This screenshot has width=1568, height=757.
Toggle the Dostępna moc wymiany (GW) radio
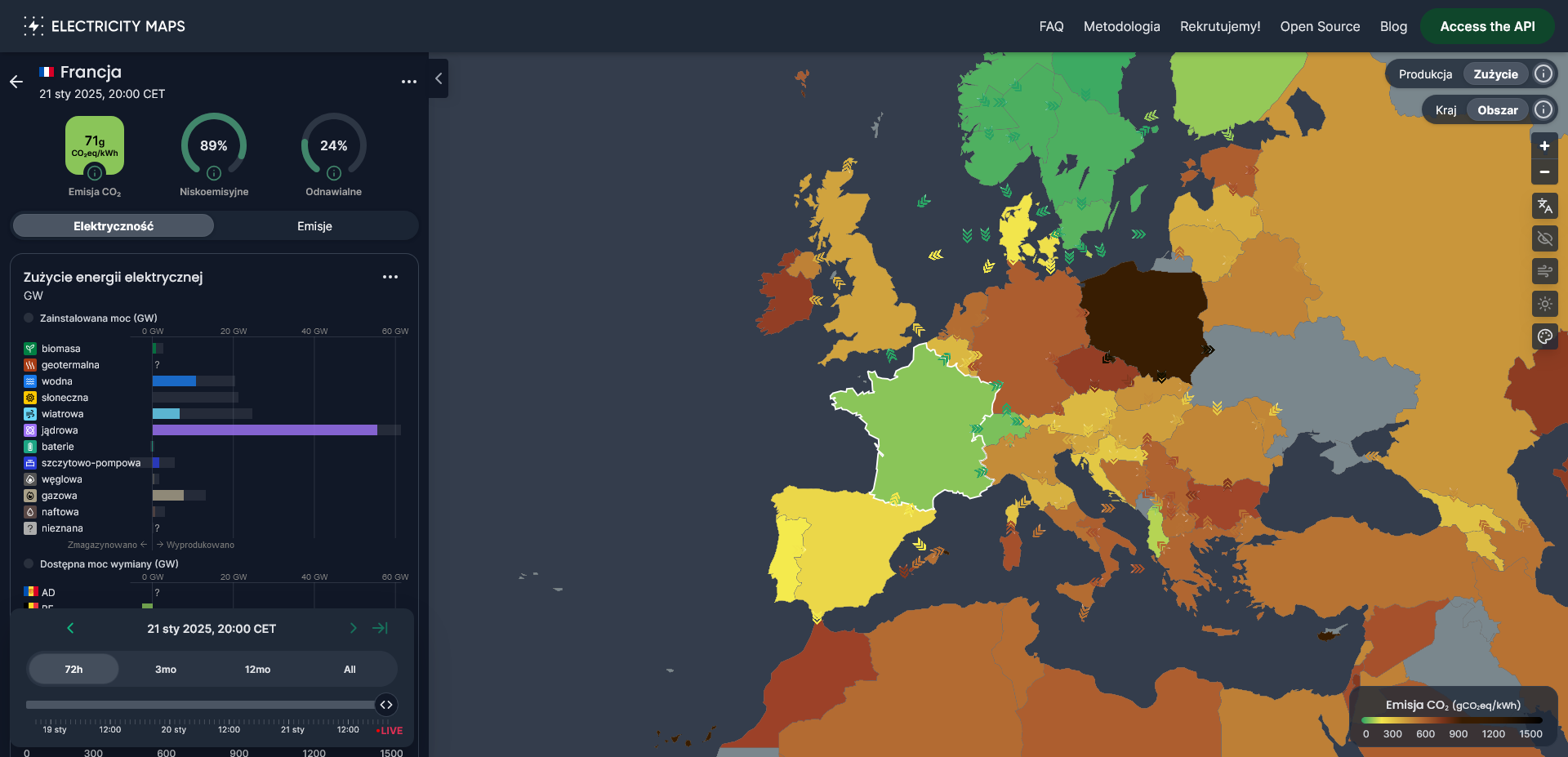click(29, 564)
